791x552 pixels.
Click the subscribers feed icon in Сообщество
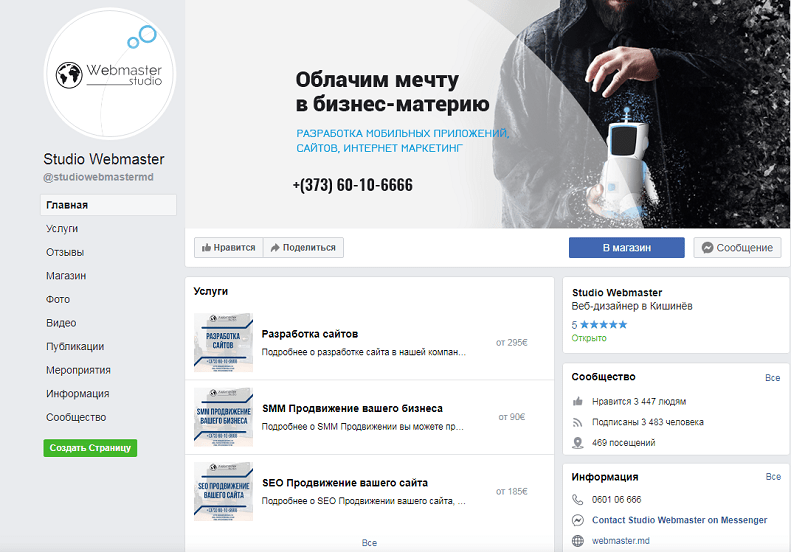tap(578, 422)
